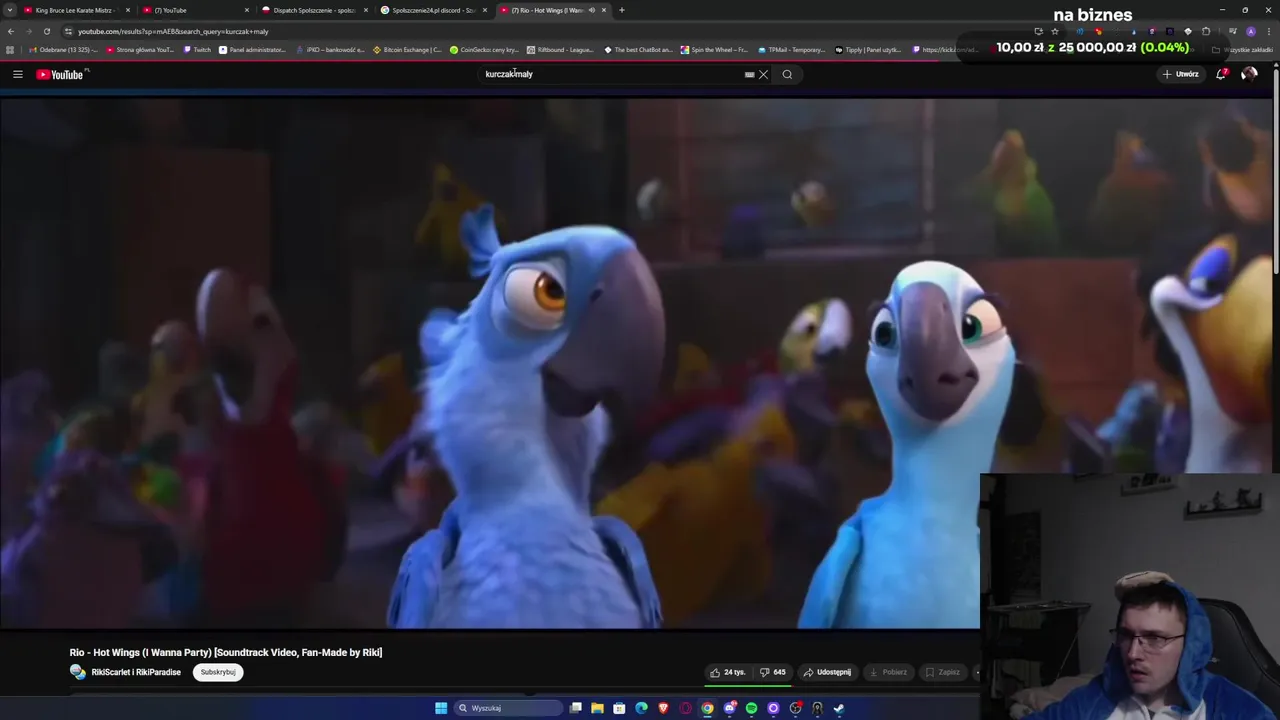Open a new browser tab
This screenshot has height=720, width=1280.
click(621, 10)
